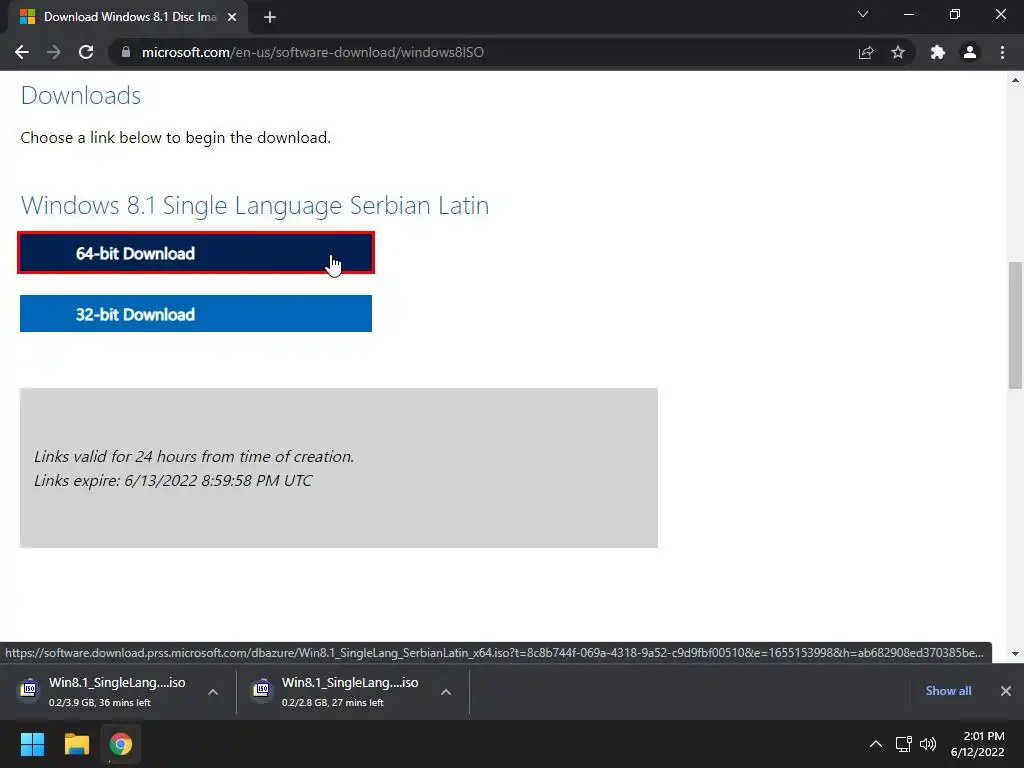This screenshot has height=768, width=1024.
Task: Click the scrollbar up arrow
Action: (1015, 80)
